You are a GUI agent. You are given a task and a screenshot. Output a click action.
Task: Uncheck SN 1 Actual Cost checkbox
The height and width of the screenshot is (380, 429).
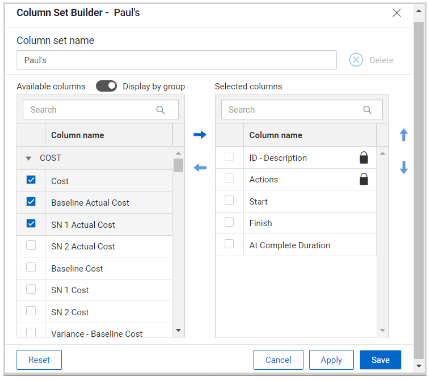click(x=31, y=223)
